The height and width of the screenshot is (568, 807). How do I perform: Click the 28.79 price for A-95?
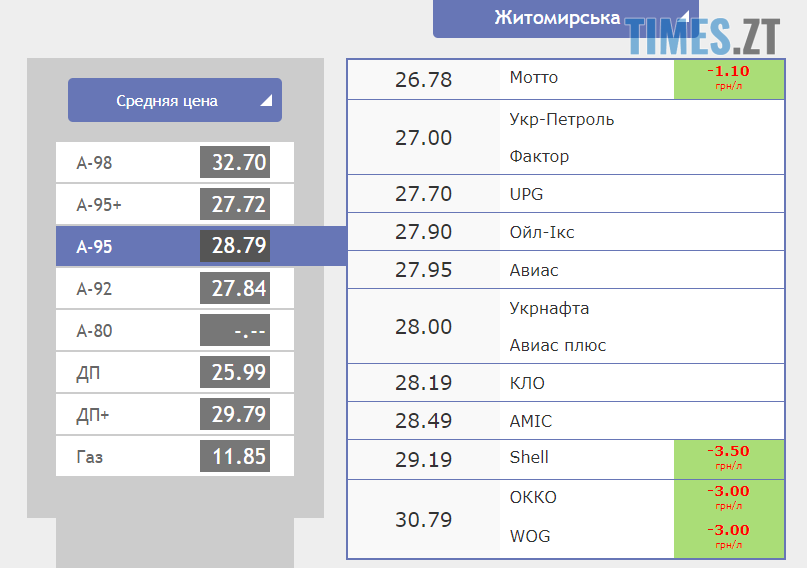[238, 246]
